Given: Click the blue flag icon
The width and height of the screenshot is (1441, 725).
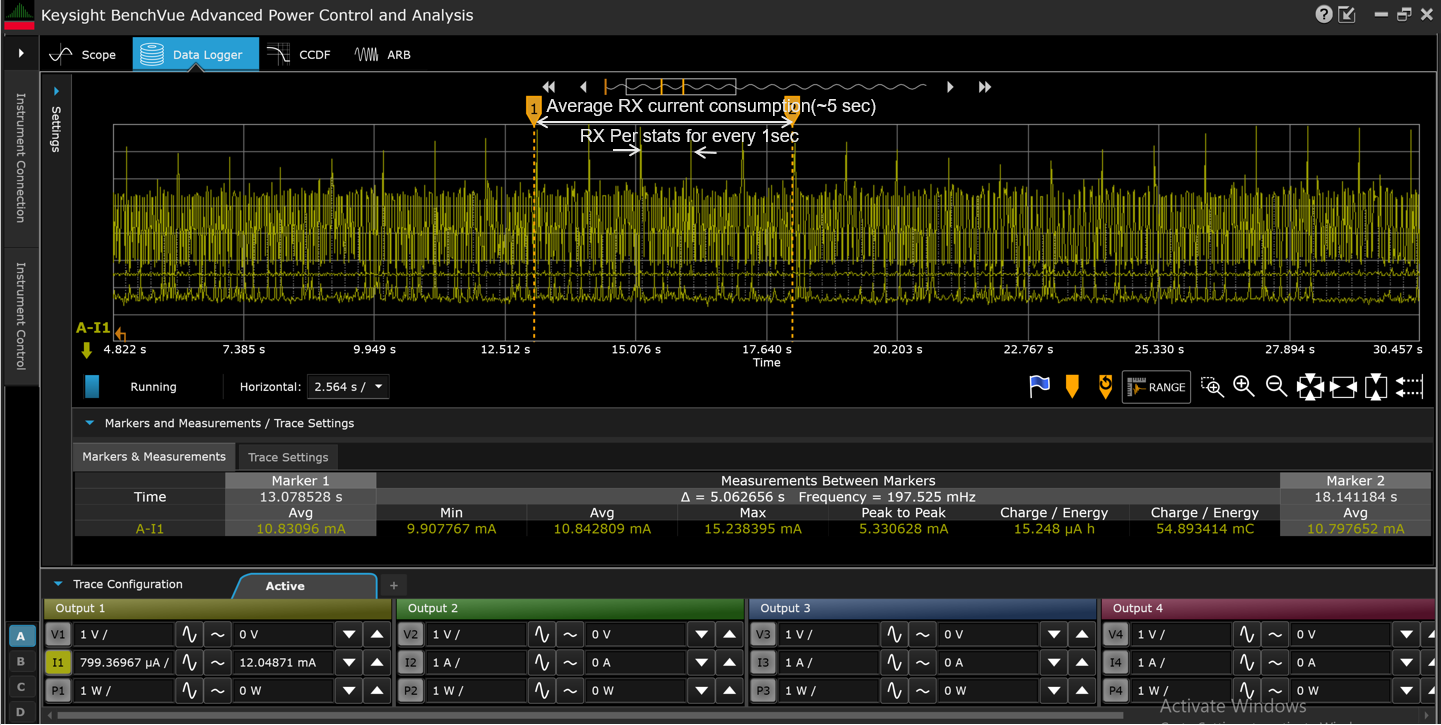Looking at the screenshot, I should pos(1039,387).
